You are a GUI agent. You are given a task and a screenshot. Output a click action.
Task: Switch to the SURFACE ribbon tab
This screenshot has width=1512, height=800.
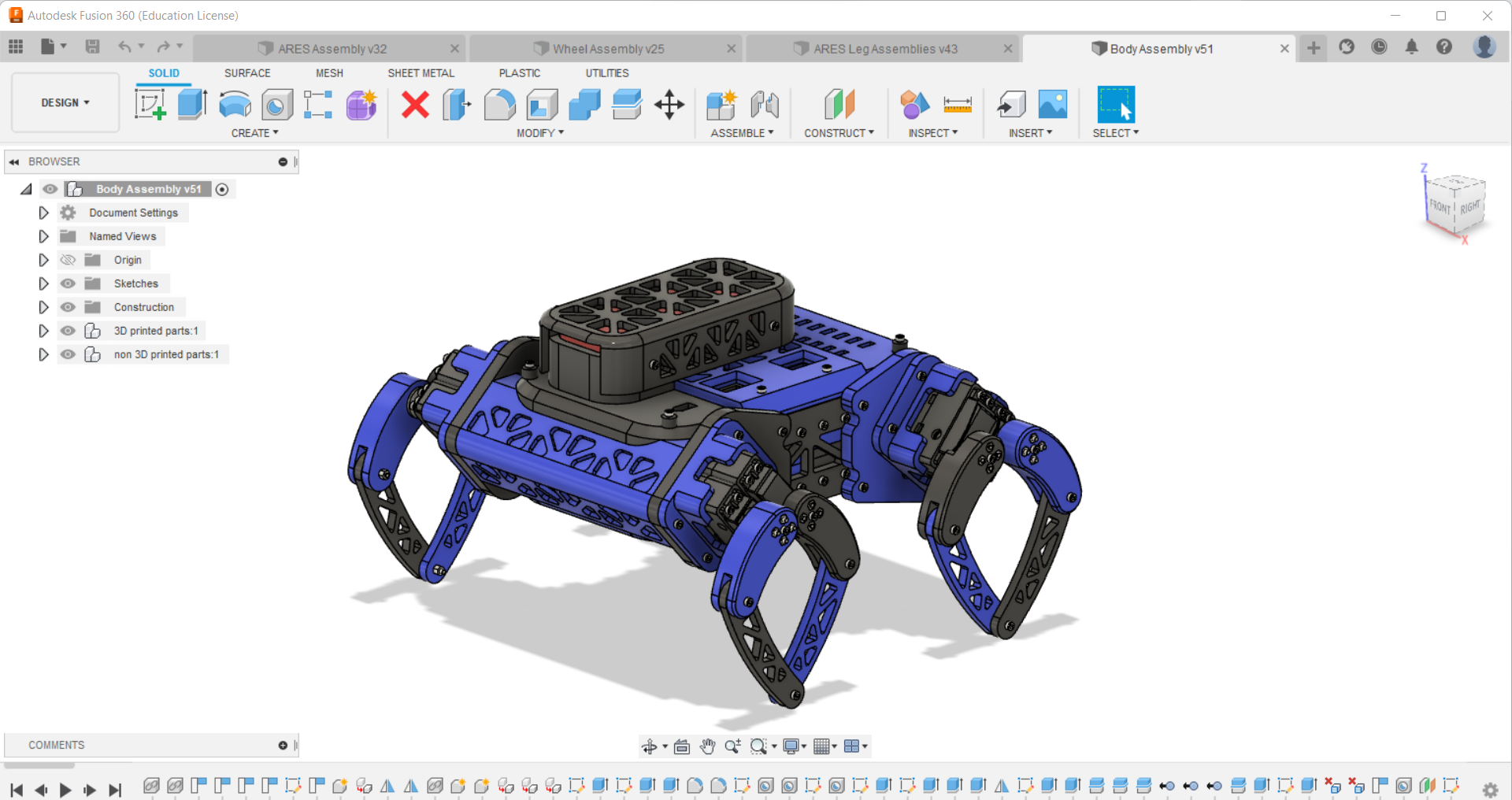point(247,72)
